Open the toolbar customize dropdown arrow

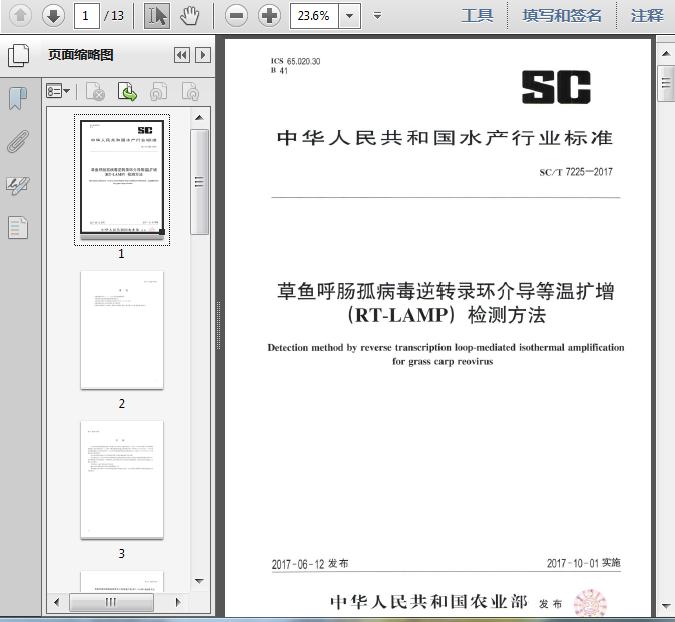coord(378,16)
